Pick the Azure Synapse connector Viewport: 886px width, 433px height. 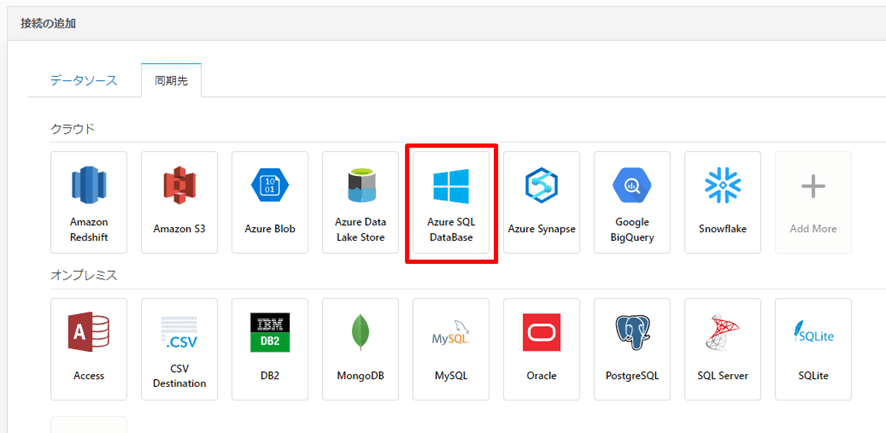tap(541, 201)
